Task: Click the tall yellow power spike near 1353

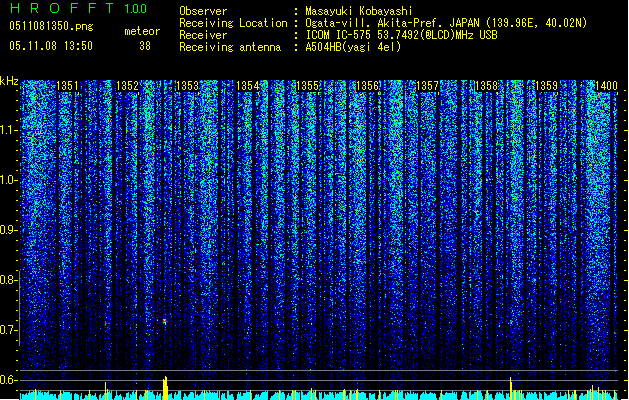Action: [x=165, y=388]
